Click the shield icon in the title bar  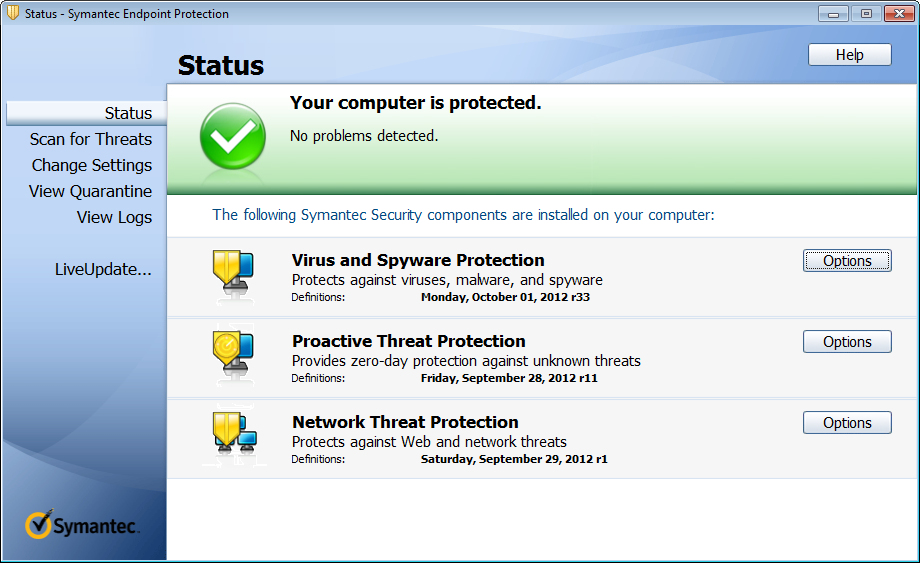tap(12, 13)
